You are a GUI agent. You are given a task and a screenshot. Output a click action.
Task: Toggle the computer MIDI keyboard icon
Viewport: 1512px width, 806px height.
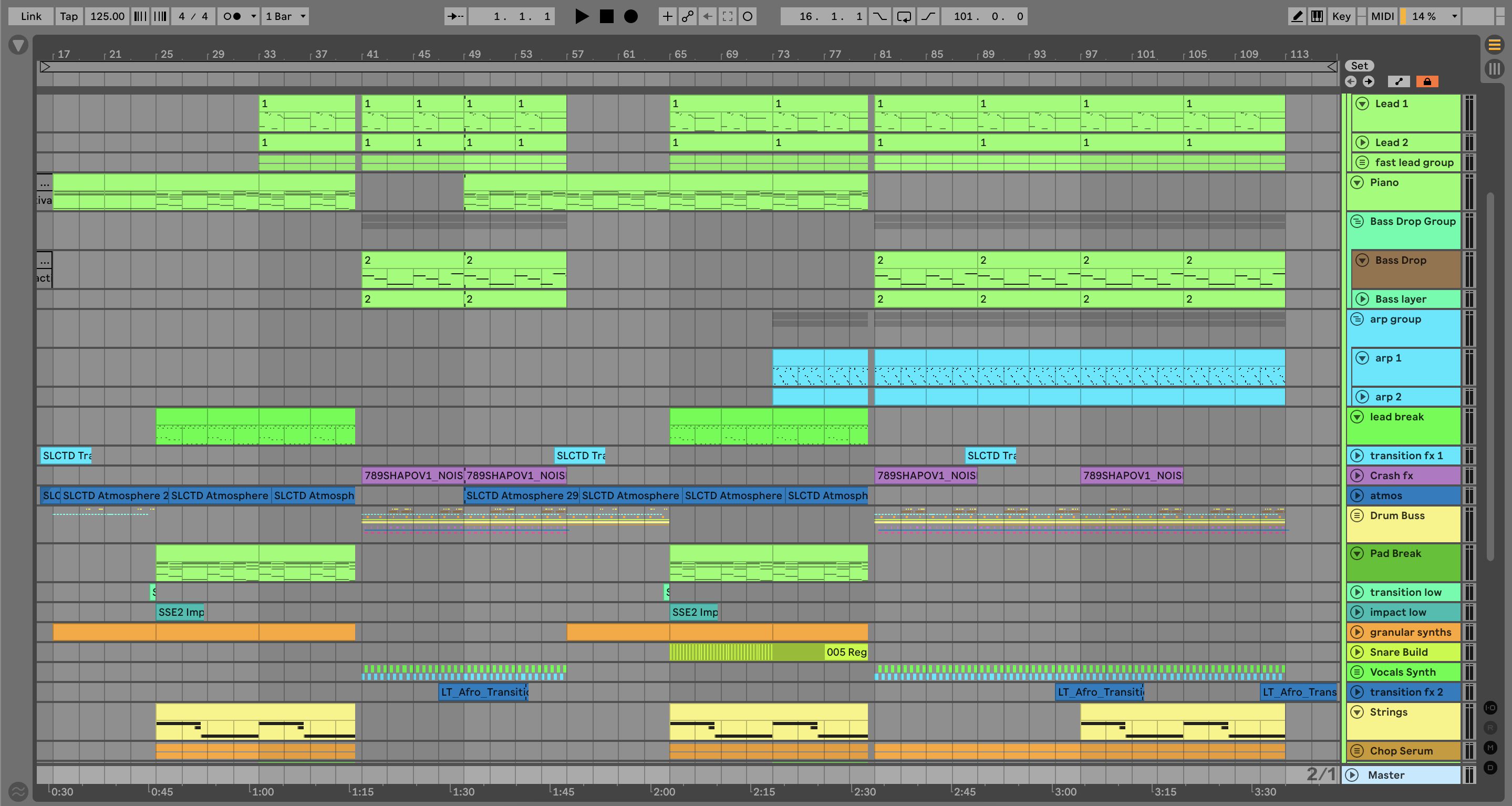pos(1317,16)
